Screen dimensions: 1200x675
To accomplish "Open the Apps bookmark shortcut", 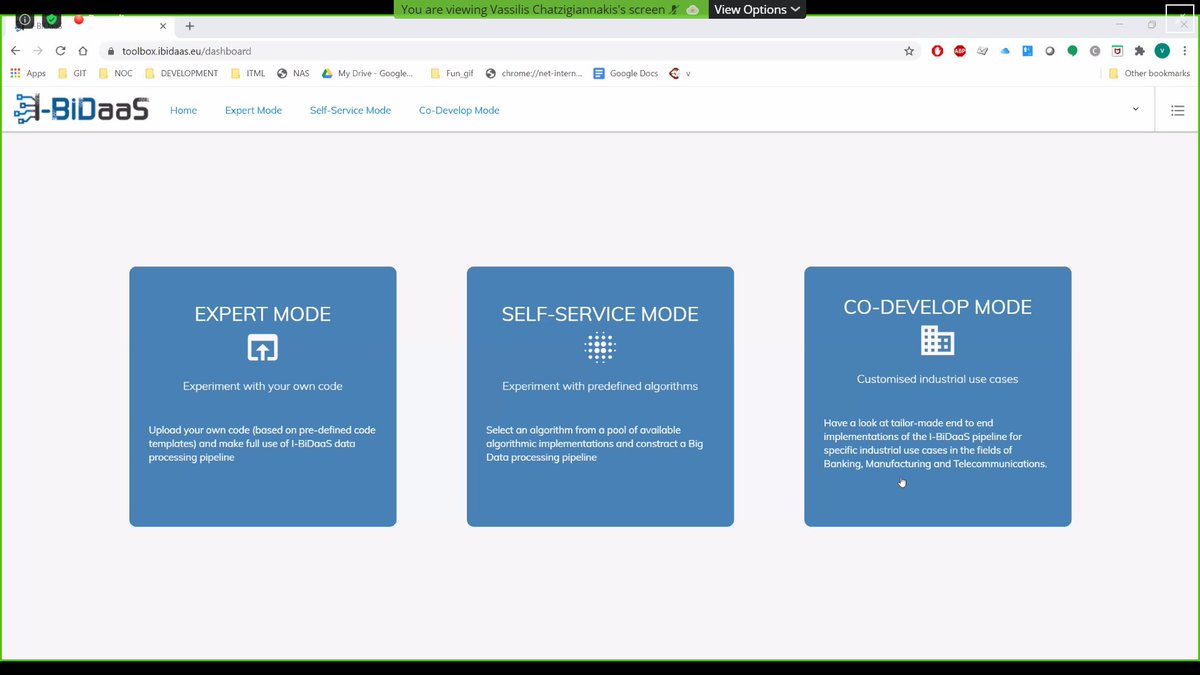I will click(28, 73).
